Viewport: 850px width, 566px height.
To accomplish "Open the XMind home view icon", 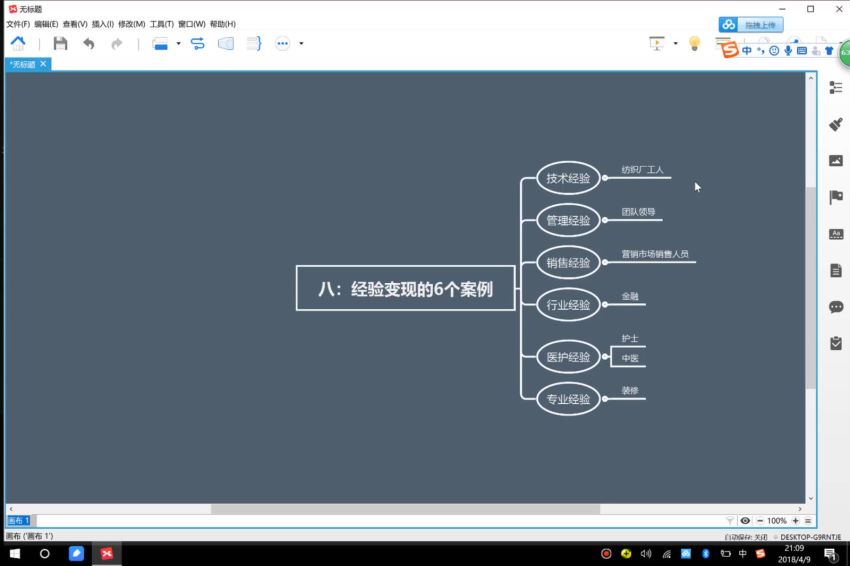I will 18,43.
